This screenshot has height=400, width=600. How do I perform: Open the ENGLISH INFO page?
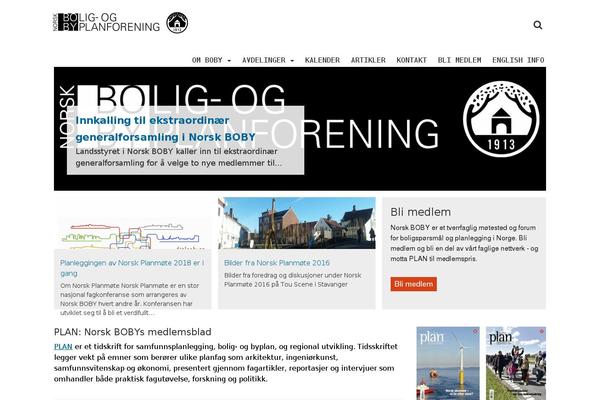(x=518, y=60)
